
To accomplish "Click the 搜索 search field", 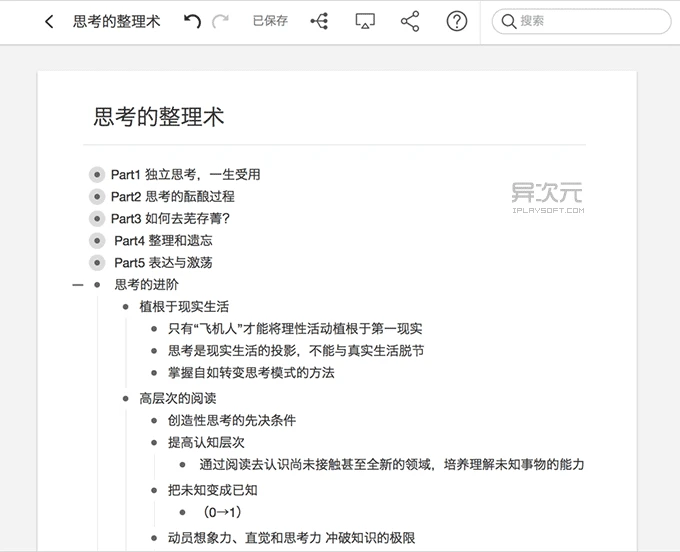I will click(x=590, y=21).
